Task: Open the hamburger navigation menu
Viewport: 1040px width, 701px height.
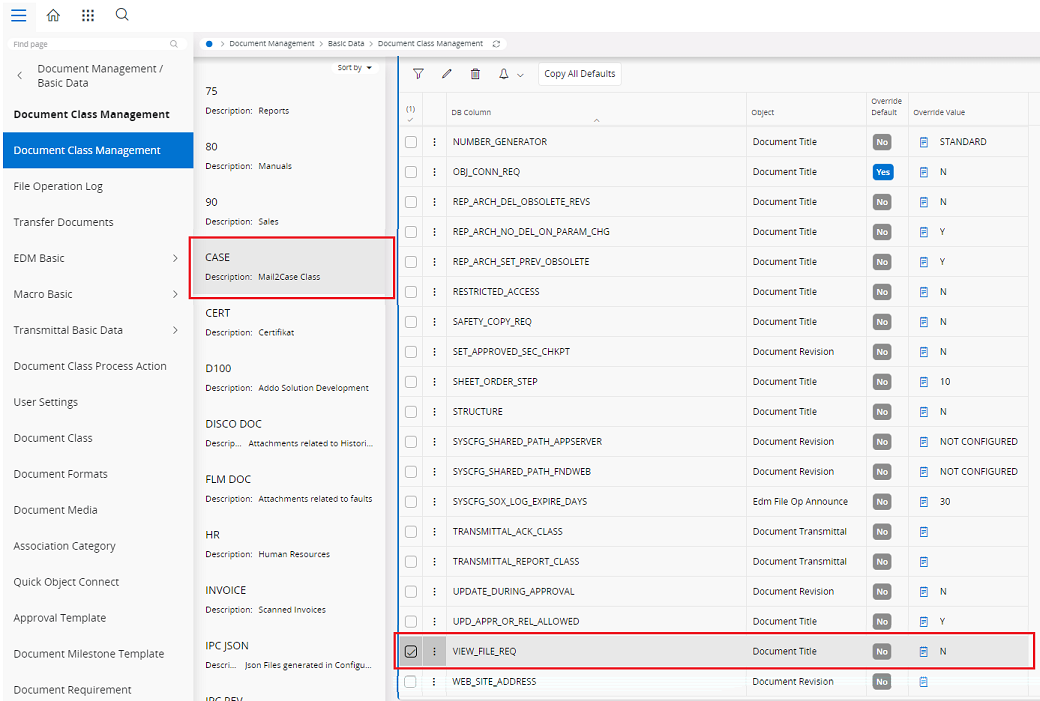Action: pos(19,15)
